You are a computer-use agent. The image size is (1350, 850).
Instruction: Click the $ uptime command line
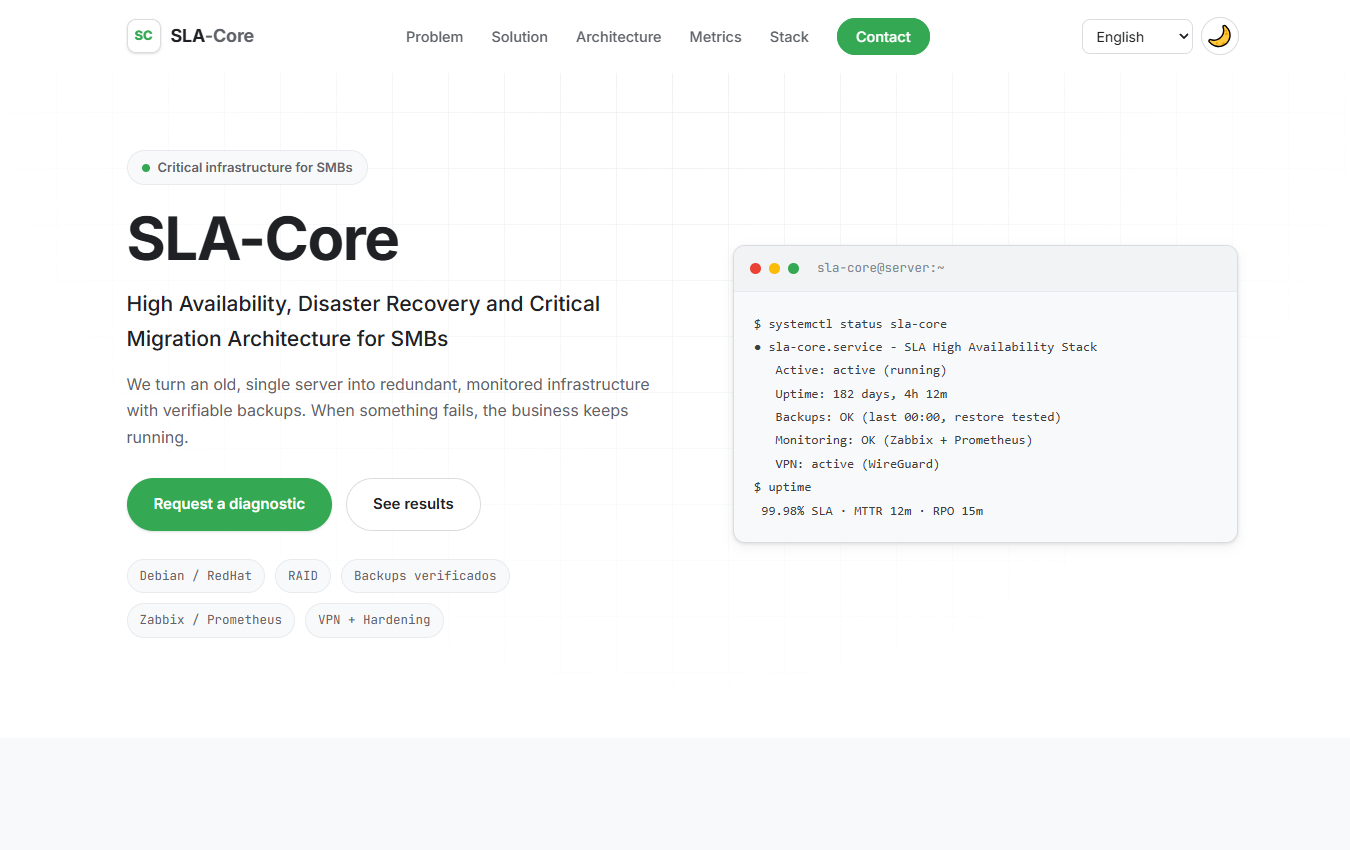[783, 487]
